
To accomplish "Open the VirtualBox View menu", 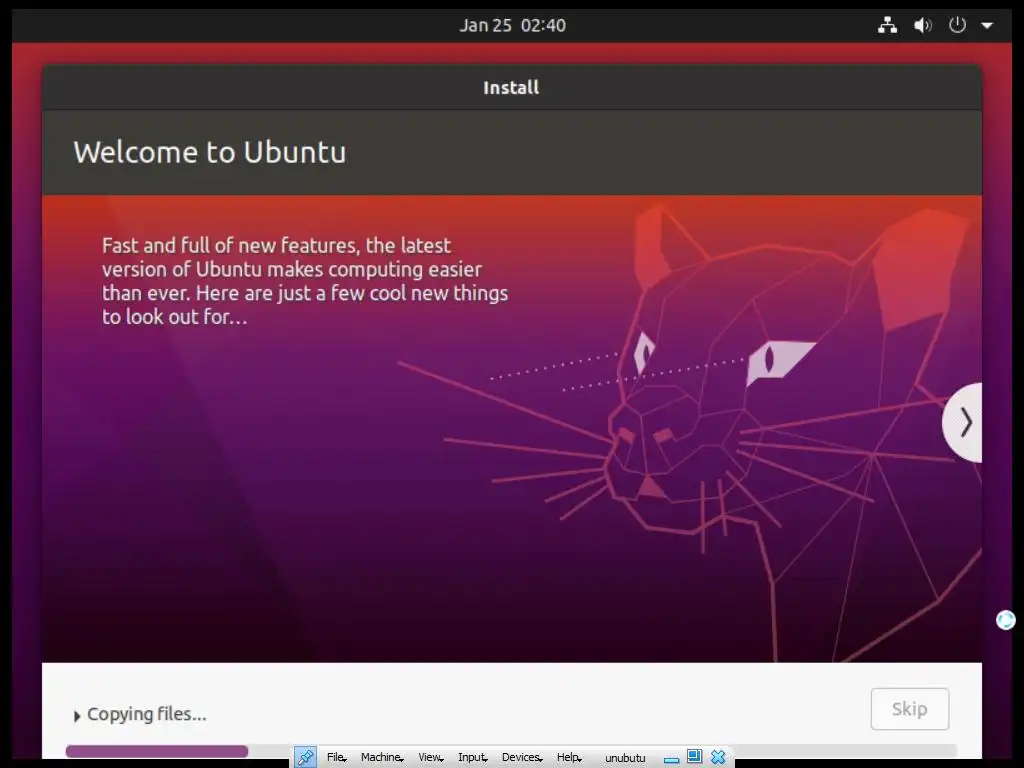I will pos(430,757).
